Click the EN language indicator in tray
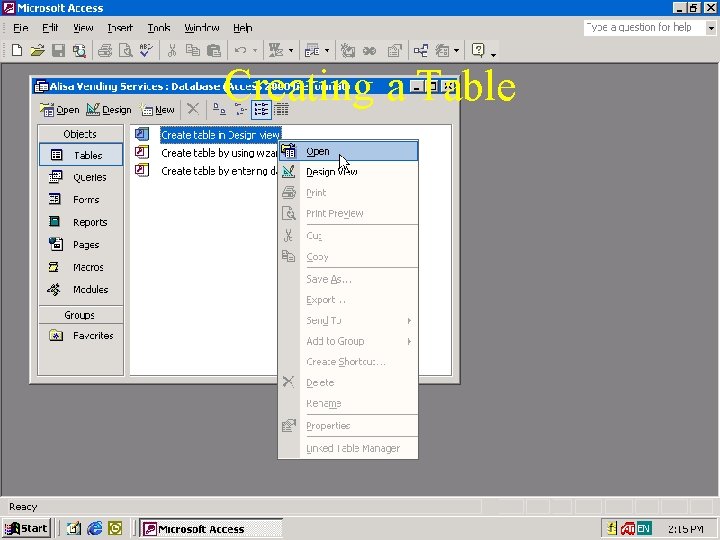 (x=644, y=529)
